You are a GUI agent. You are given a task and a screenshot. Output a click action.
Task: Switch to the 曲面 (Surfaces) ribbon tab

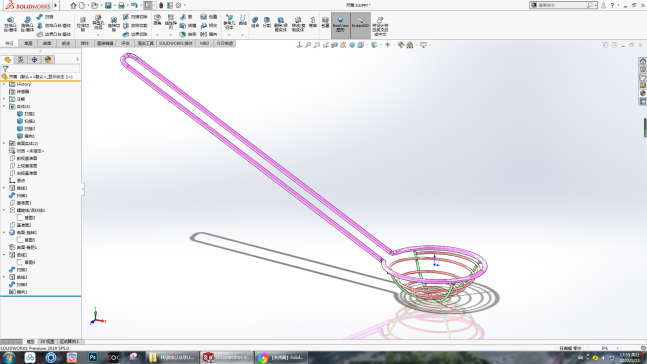coord(47,43)
